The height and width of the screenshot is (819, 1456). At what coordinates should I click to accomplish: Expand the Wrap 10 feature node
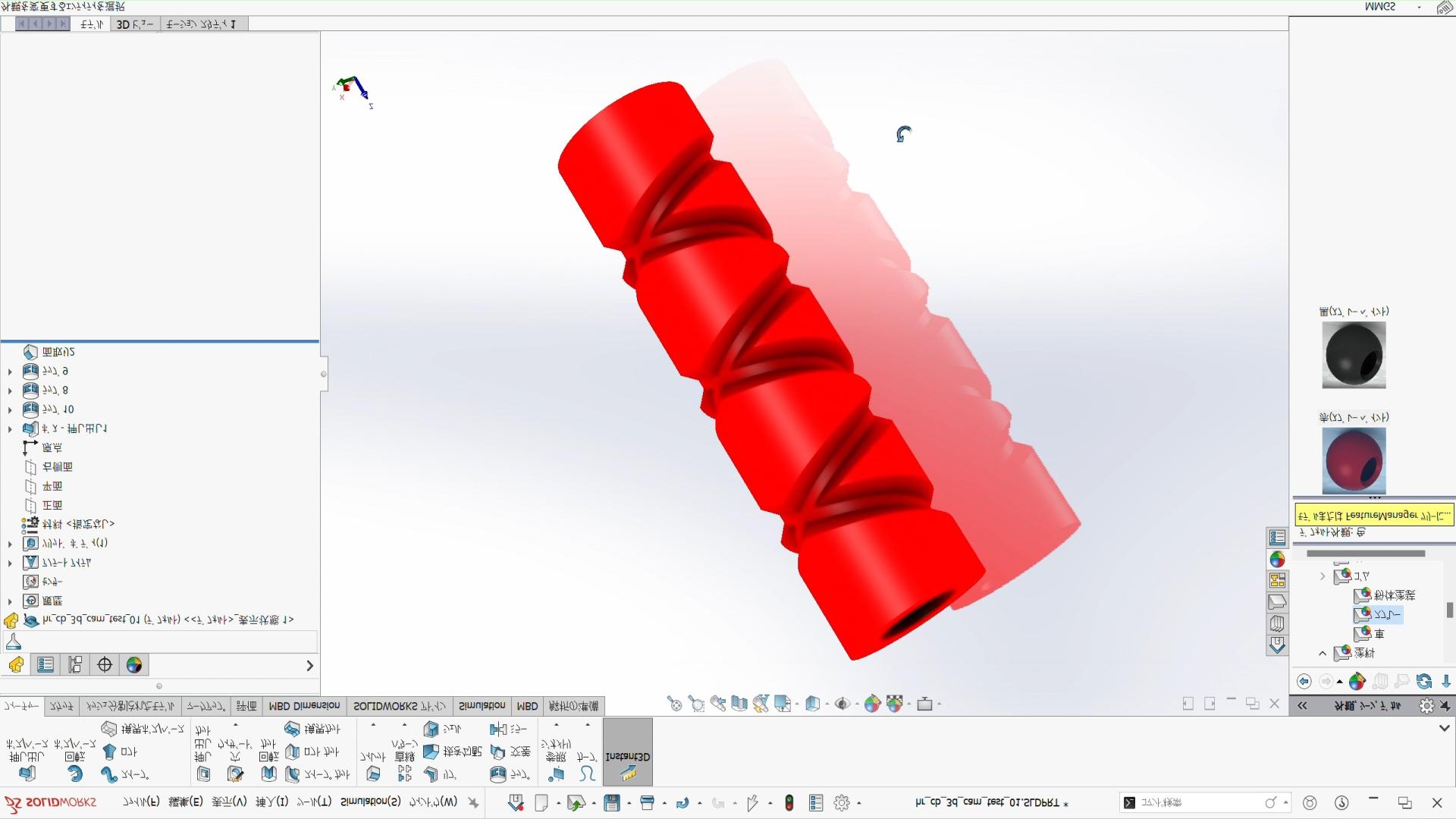click(x=10, y=410)
